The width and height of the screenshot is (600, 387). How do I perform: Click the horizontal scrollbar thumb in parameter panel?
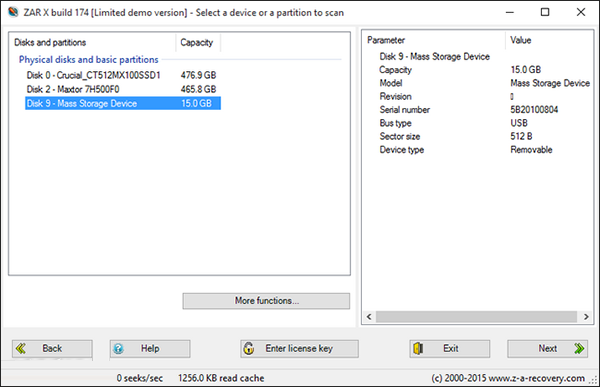click(476, 317)
